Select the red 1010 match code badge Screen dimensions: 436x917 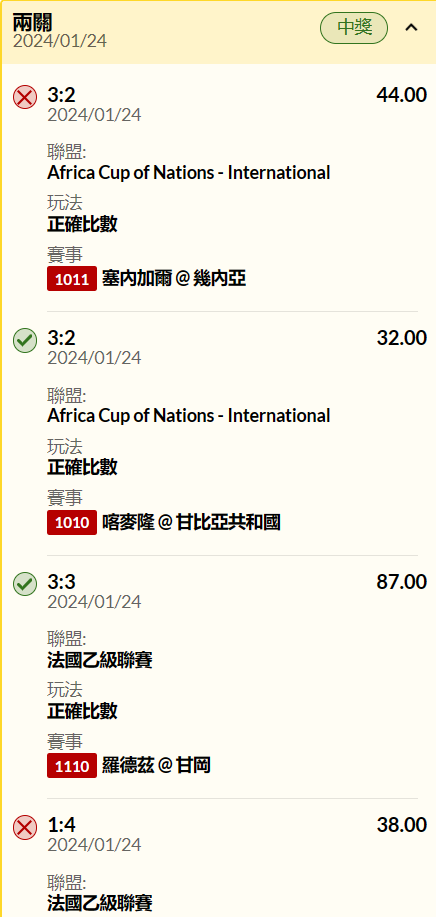click(x=72, y=522)
